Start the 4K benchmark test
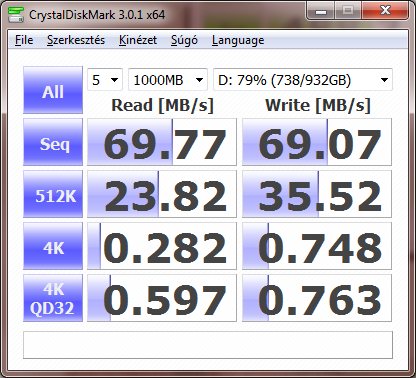 [x=53, y=246]
